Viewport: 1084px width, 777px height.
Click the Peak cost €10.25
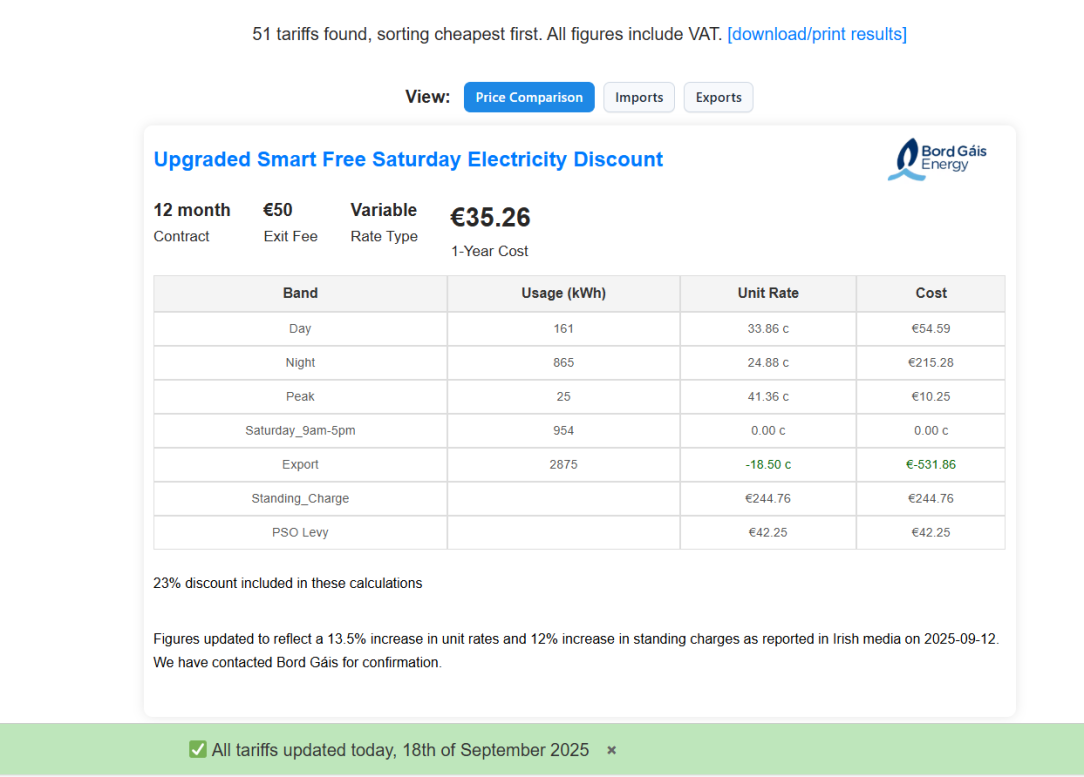coord(931,396)
